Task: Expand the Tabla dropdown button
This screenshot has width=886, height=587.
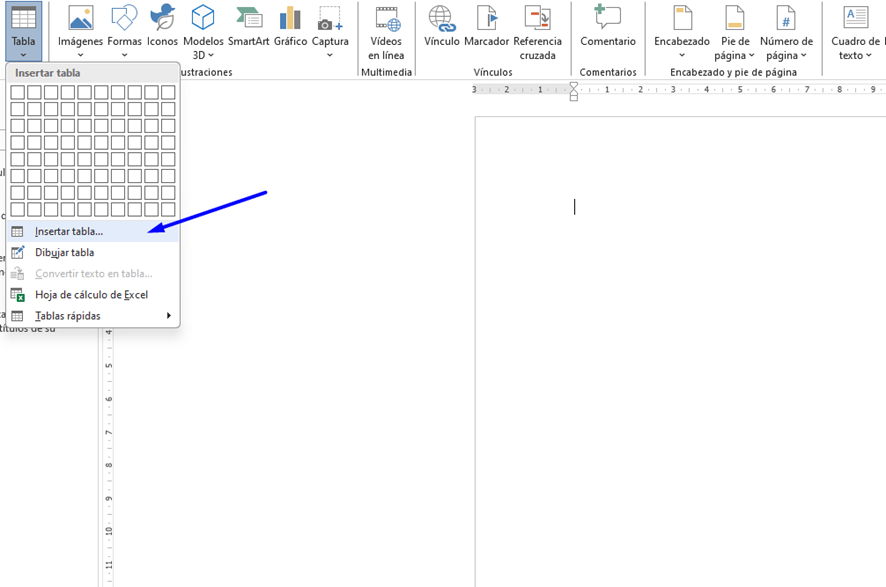Action: (x=23, y=32)
